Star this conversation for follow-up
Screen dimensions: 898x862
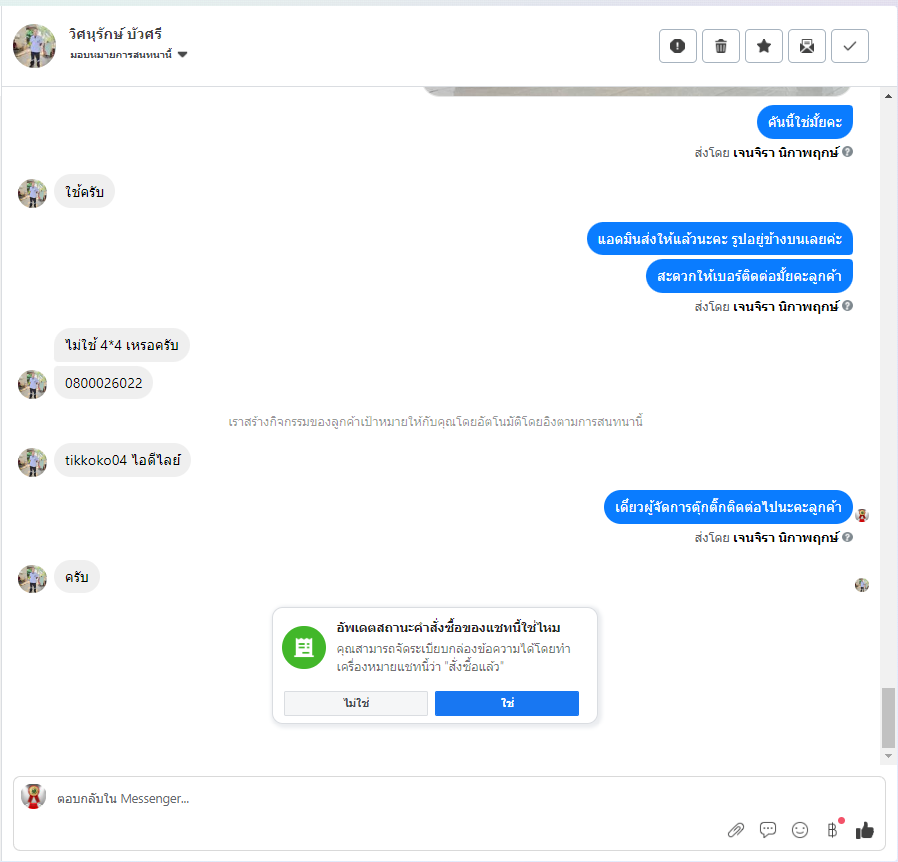tap(763, 46)
